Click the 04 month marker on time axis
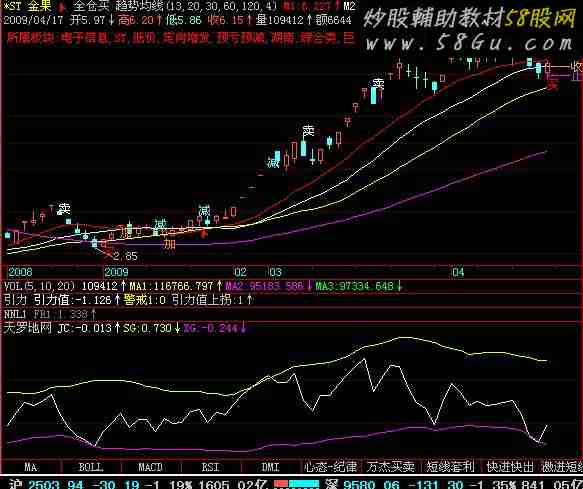583x489 pixels. click(x=458, y=273)
